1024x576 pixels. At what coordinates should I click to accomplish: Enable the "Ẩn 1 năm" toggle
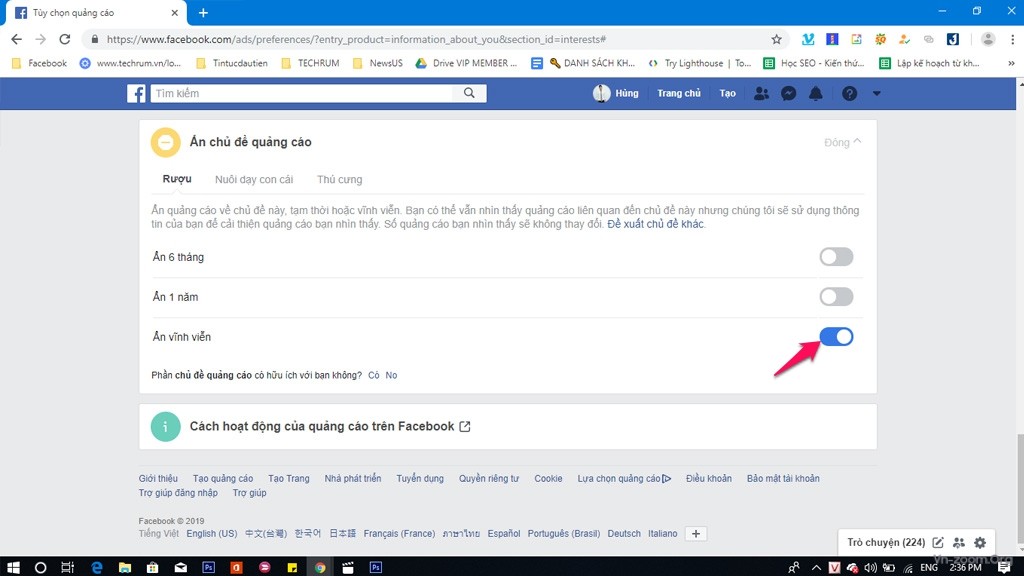(836, 297)
